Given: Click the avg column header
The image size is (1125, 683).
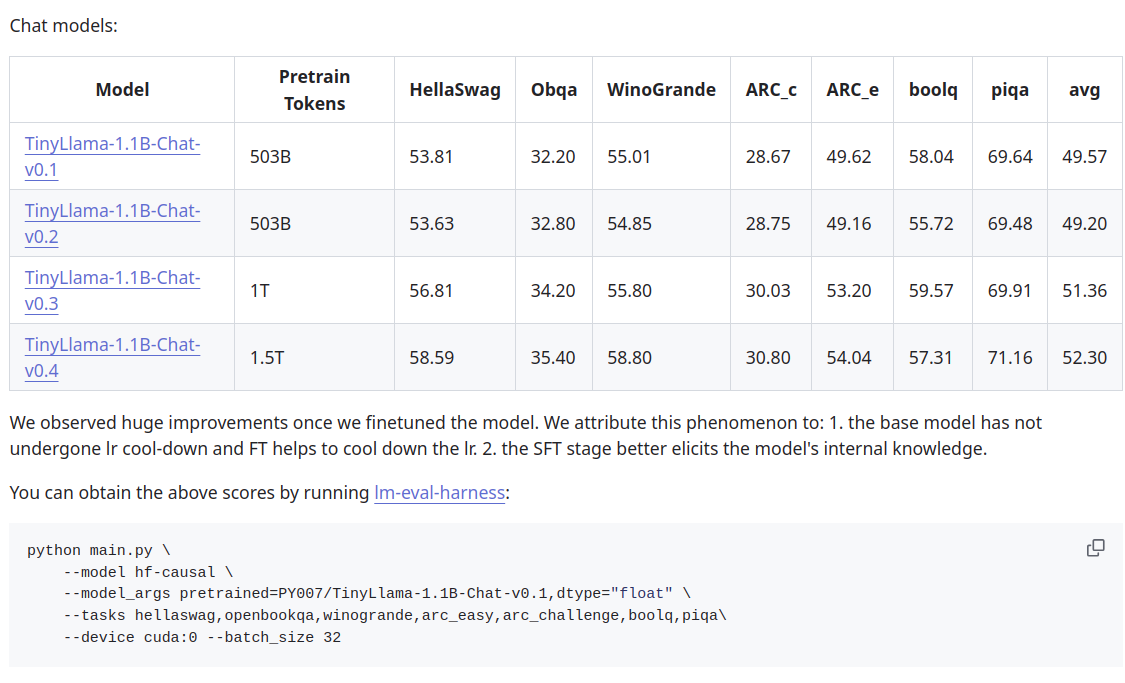Looking at the screenshot, I should [x=1084, y=90].
